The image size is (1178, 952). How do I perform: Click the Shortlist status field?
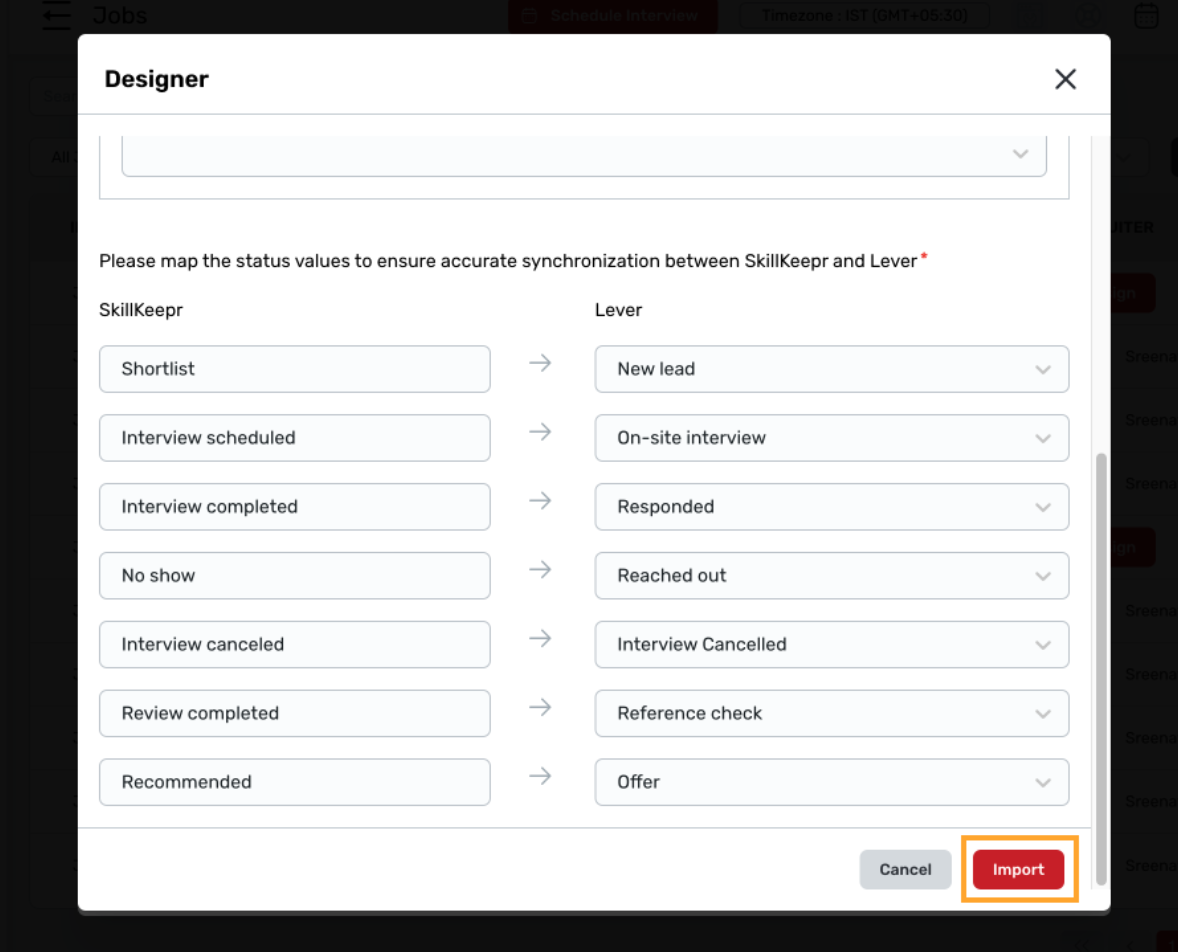[294, 369]
